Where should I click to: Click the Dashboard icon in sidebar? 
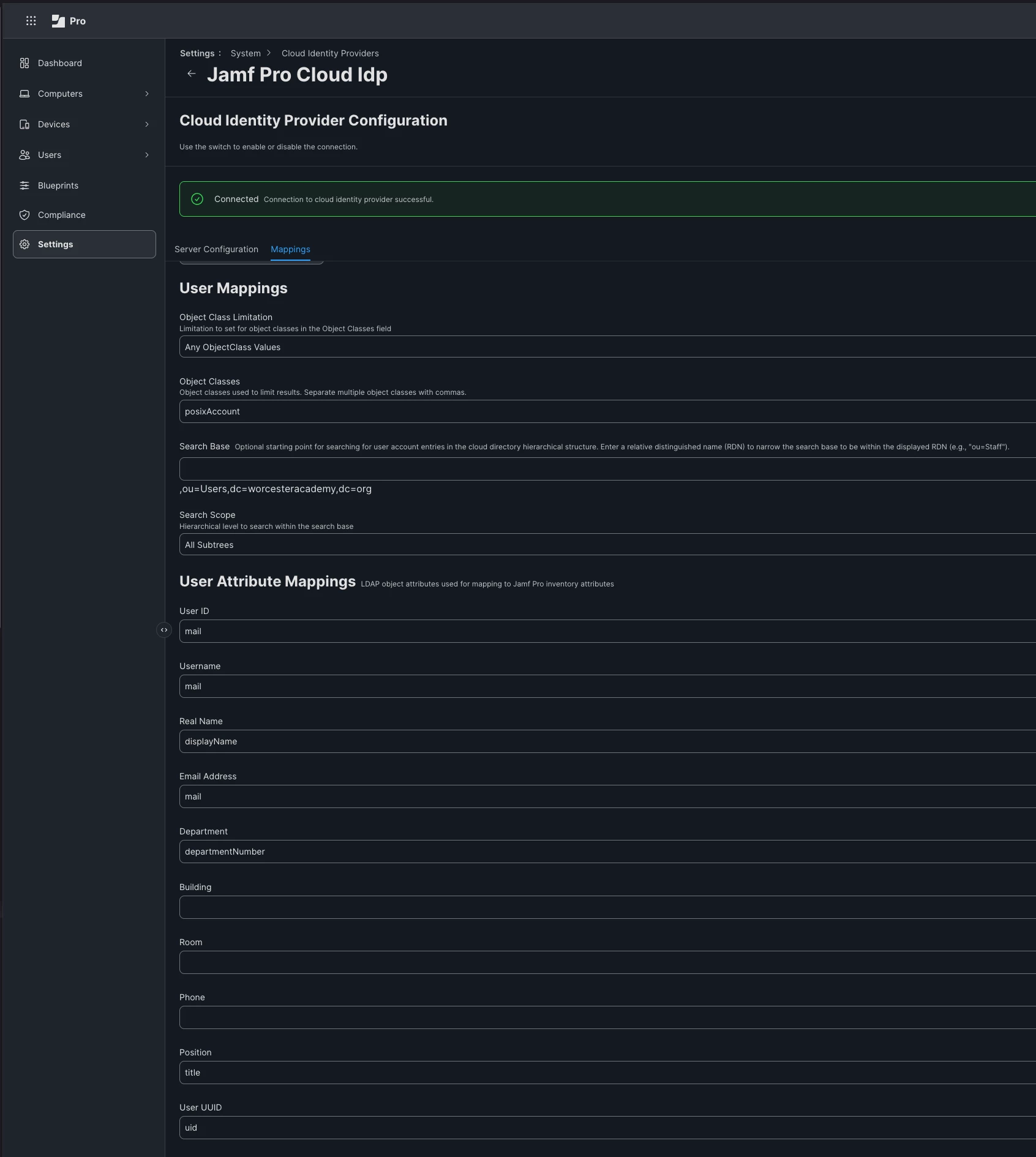24,63
